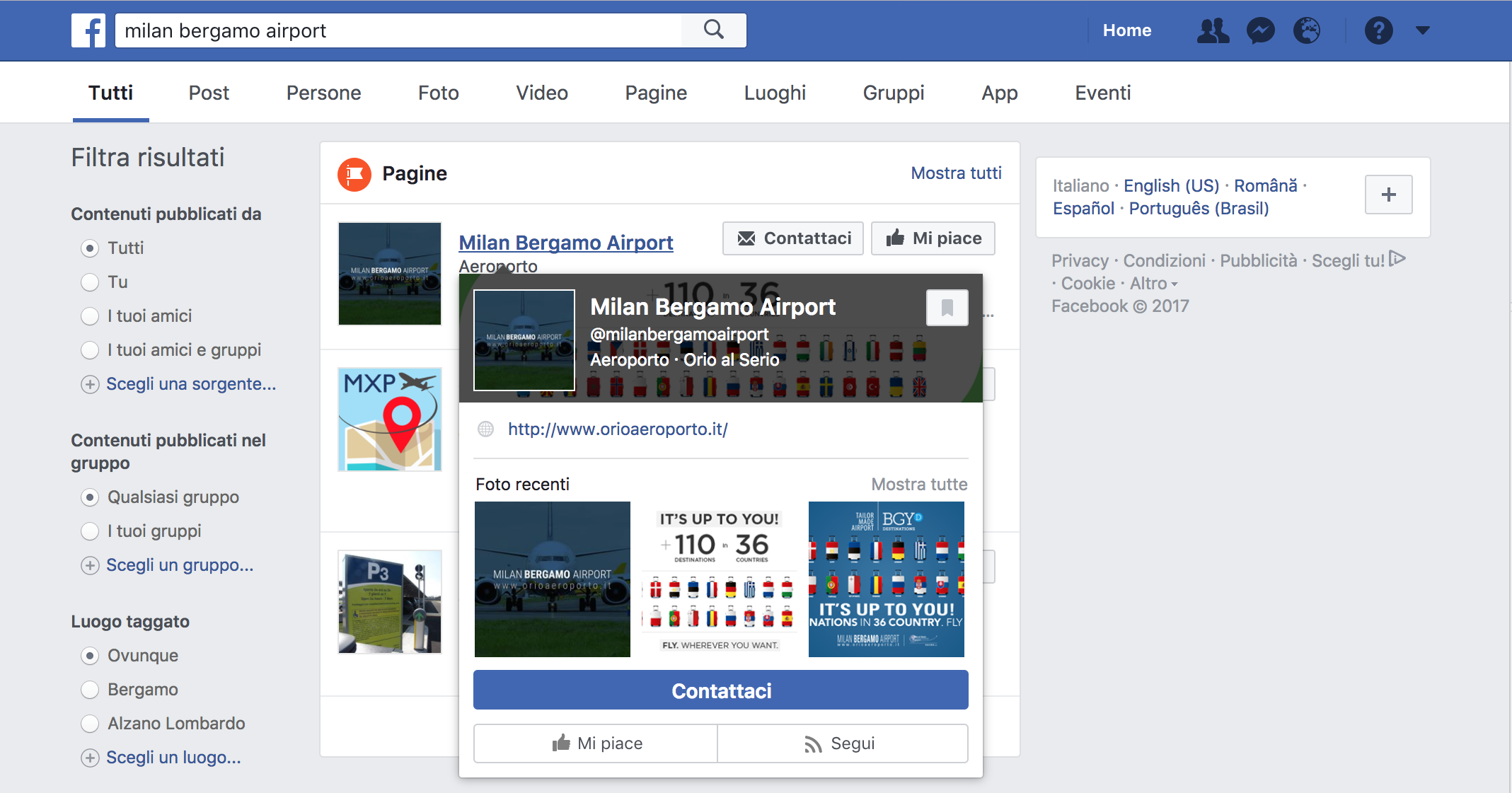Click the search magnifier button
The width and height of the screenshot is (1512, 793).
point(714,30)
